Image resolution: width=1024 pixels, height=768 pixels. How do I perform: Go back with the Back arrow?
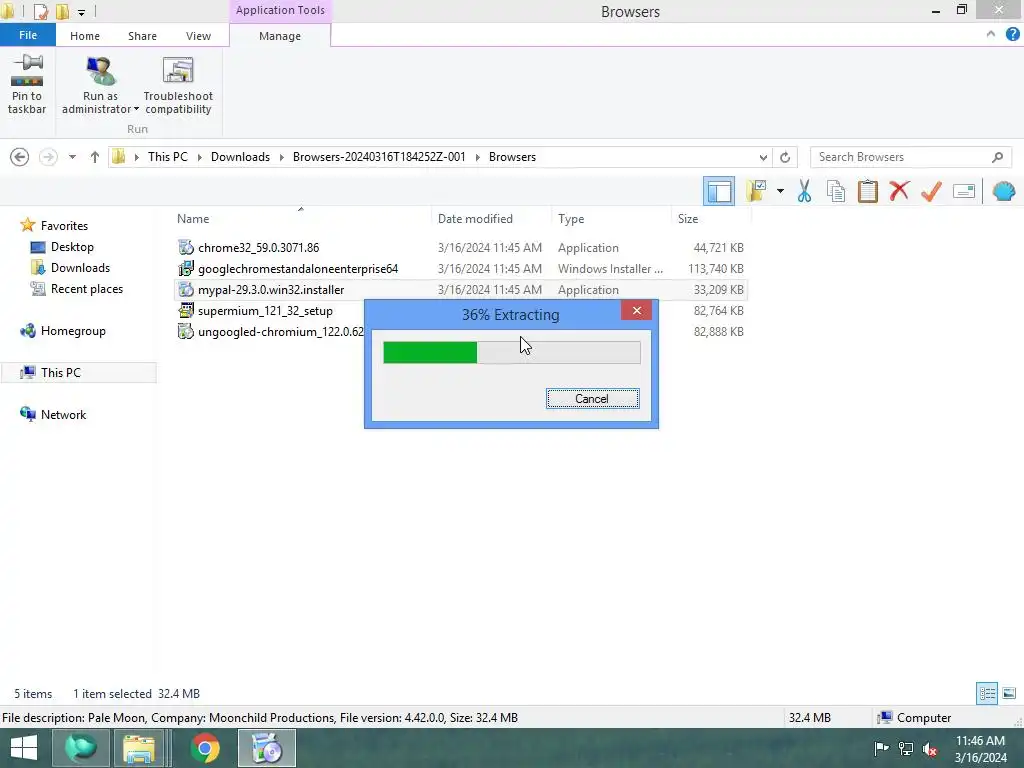20,157
